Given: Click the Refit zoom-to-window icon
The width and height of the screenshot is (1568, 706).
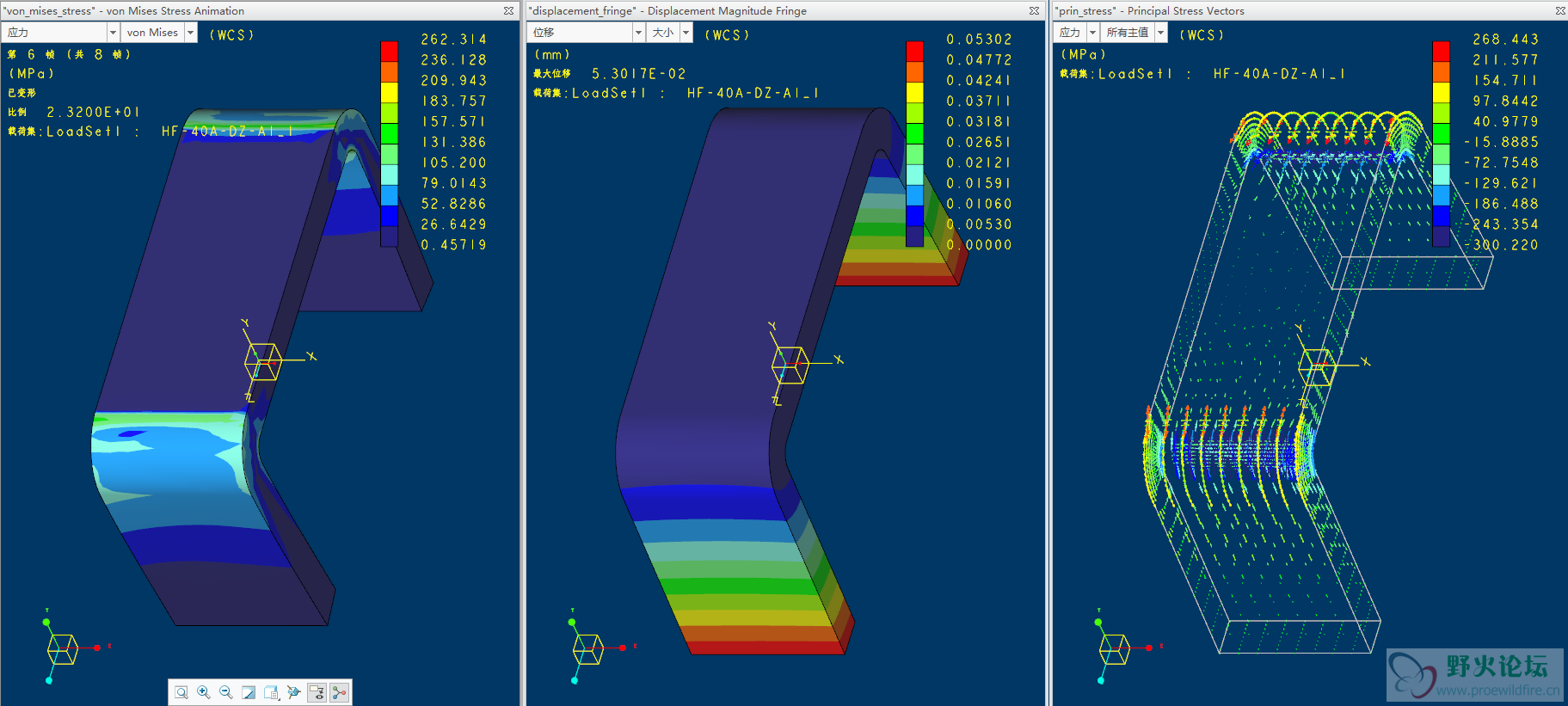Looking at the screenshot, I should [181, 692].
